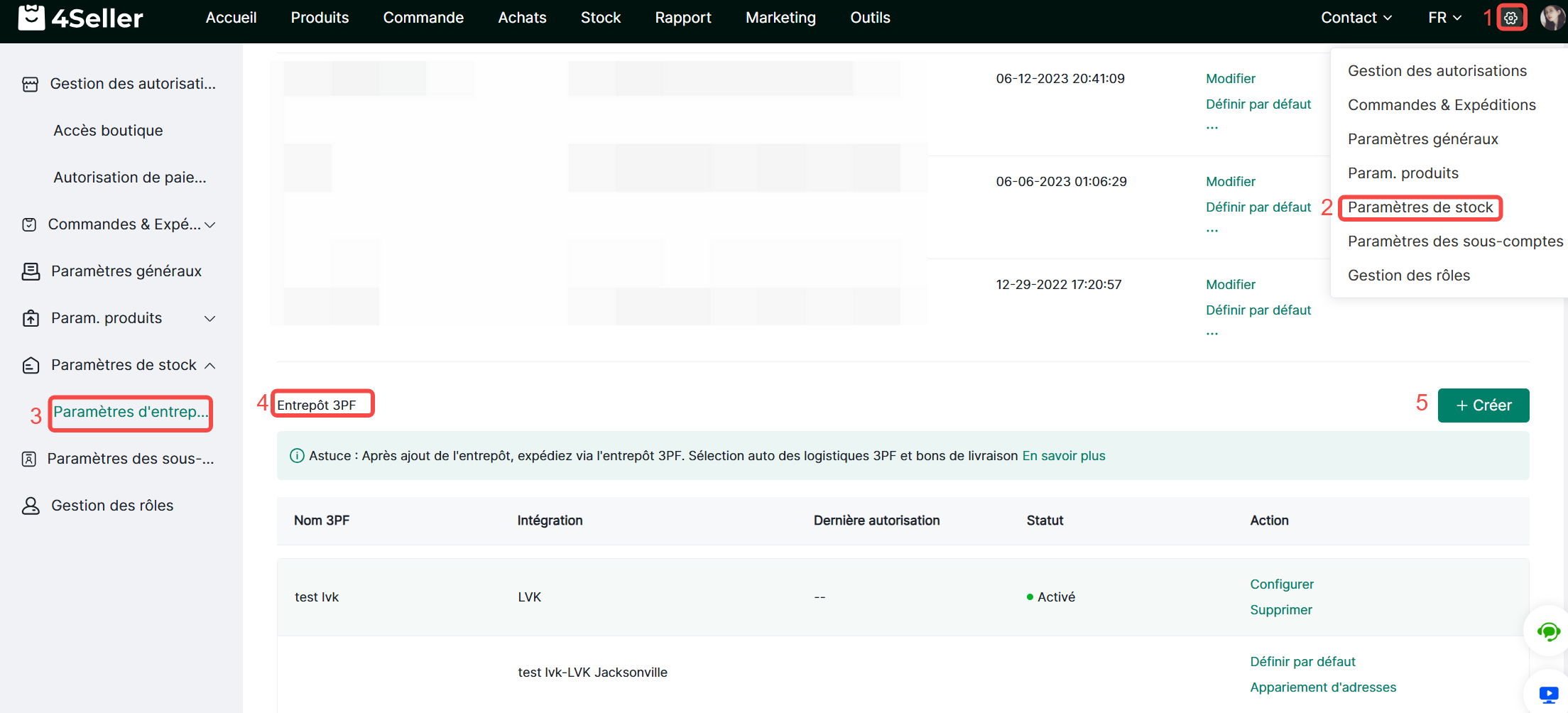
Task: Click the blue video tutorial icon
Action: click(1548, 694)
